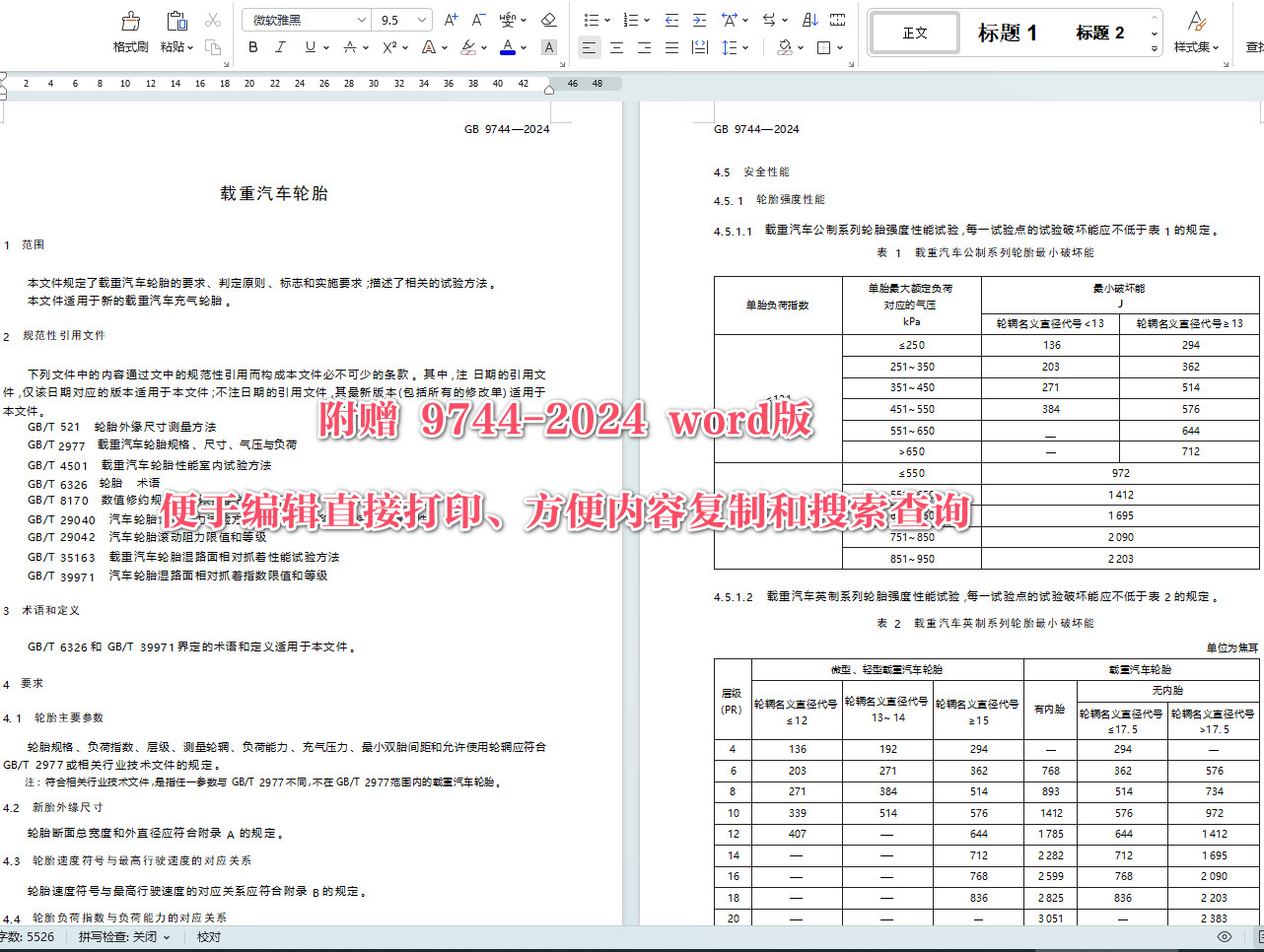The height and width of the screenshot is (952, 1264).
Task: Click the Copy icon below scissors
Action: [x=213, y=46]
